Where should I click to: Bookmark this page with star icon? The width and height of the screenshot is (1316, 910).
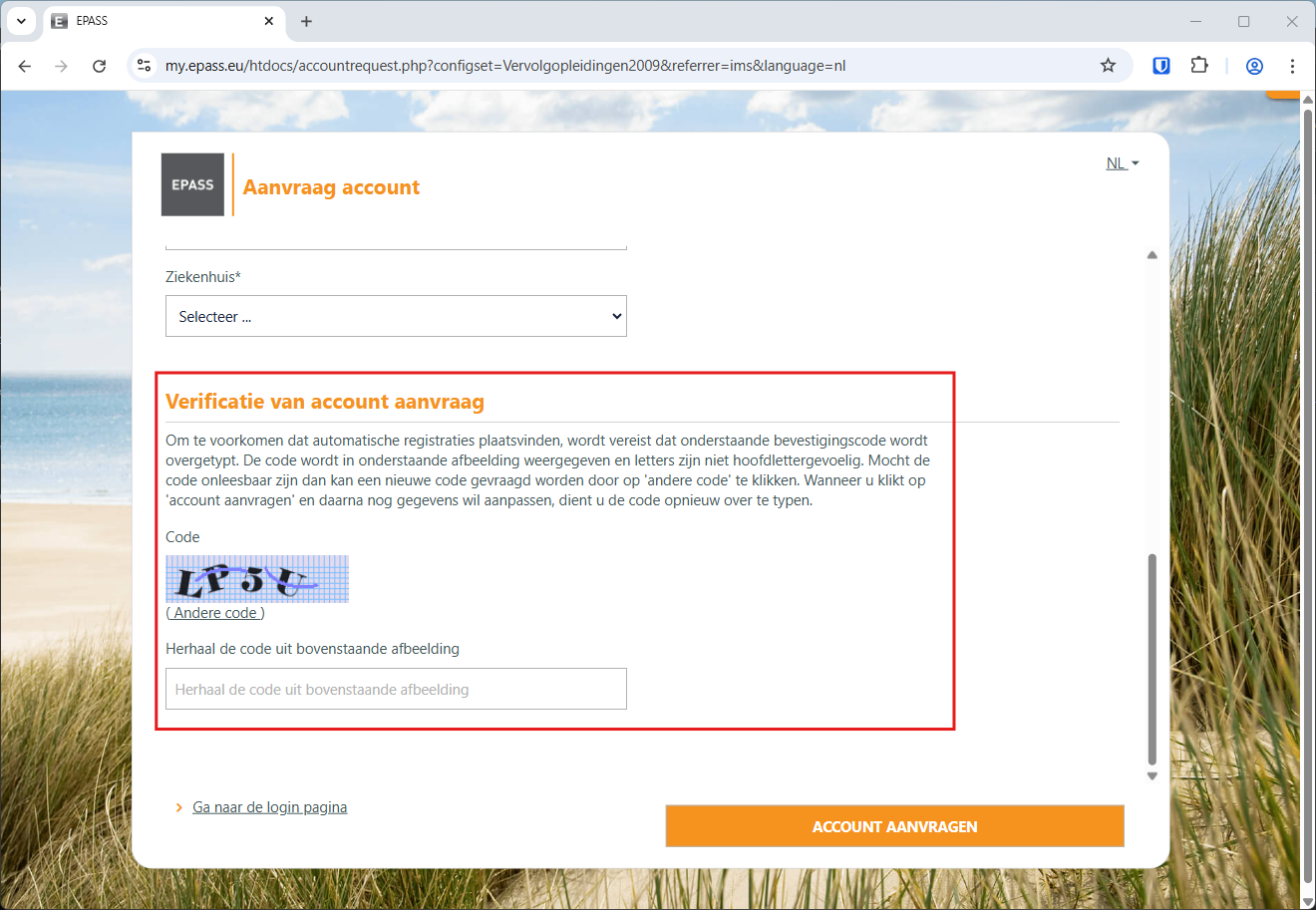click(1108, 66)
